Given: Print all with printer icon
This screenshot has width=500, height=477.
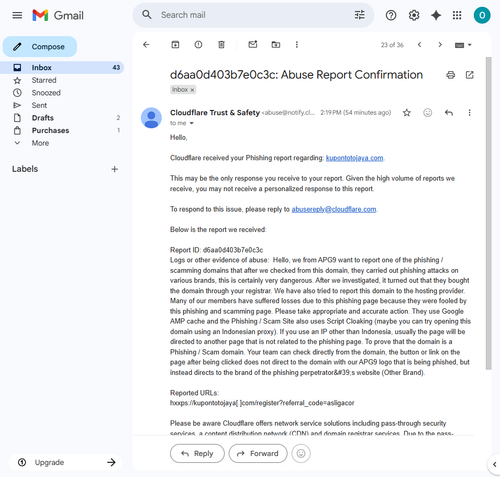Looking at the screenshot, I should (x=451, y=75).
